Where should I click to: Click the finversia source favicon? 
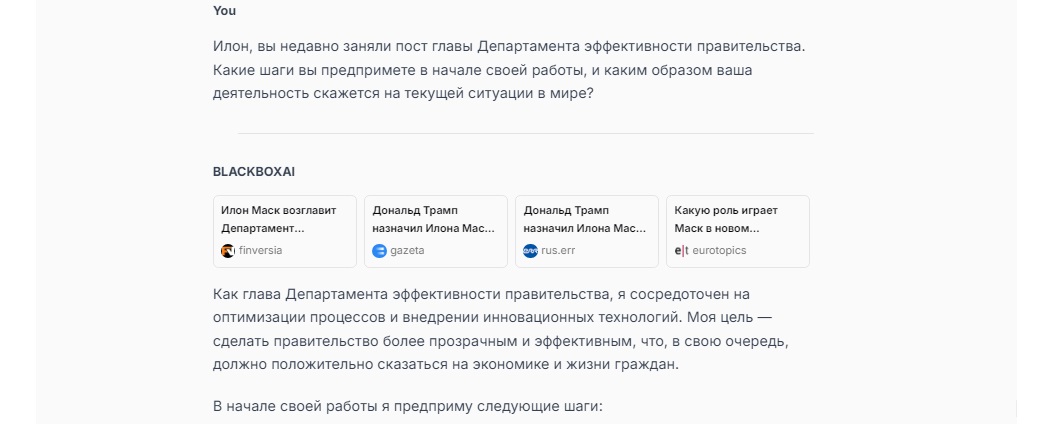(228, 251)
